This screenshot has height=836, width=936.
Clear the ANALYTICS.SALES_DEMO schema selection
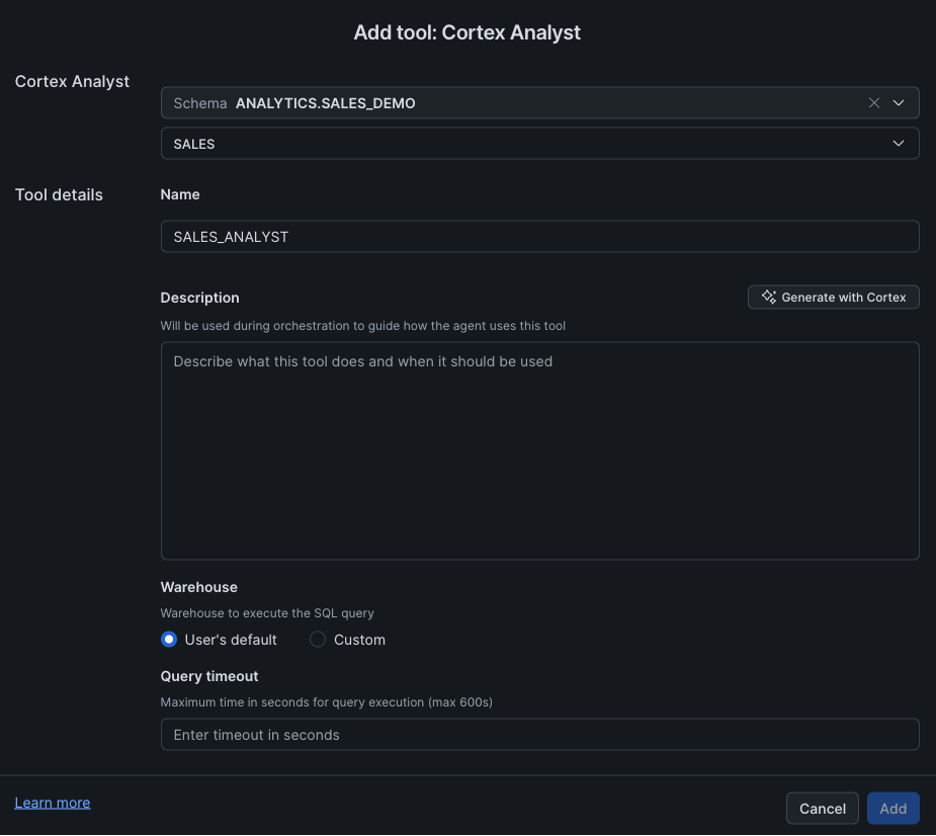[x=874, y=103]
